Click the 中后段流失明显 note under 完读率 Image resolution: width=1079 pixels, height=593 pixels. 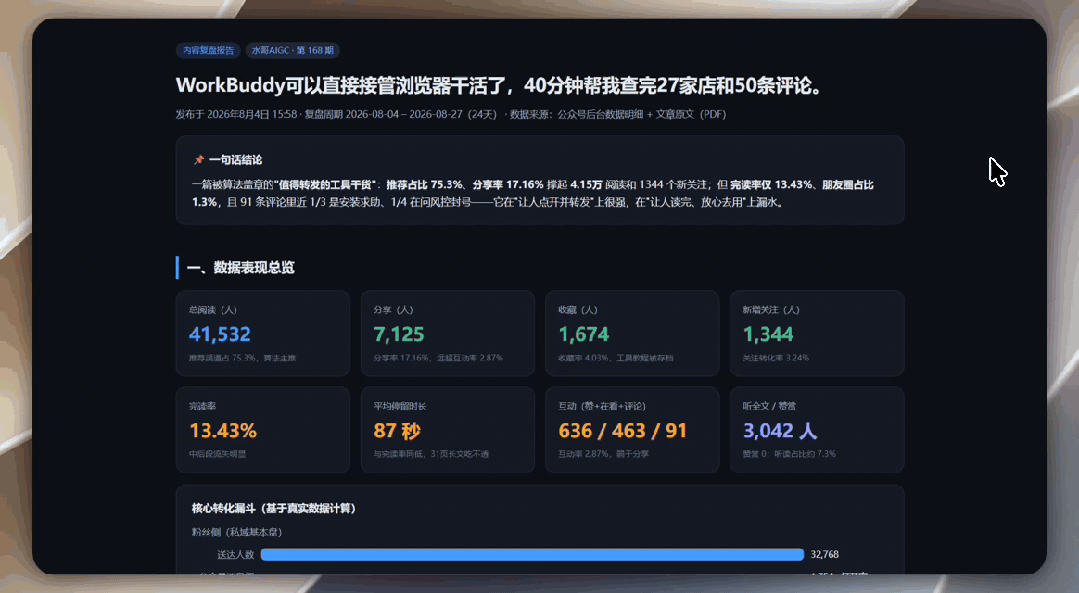coord(217,454)
